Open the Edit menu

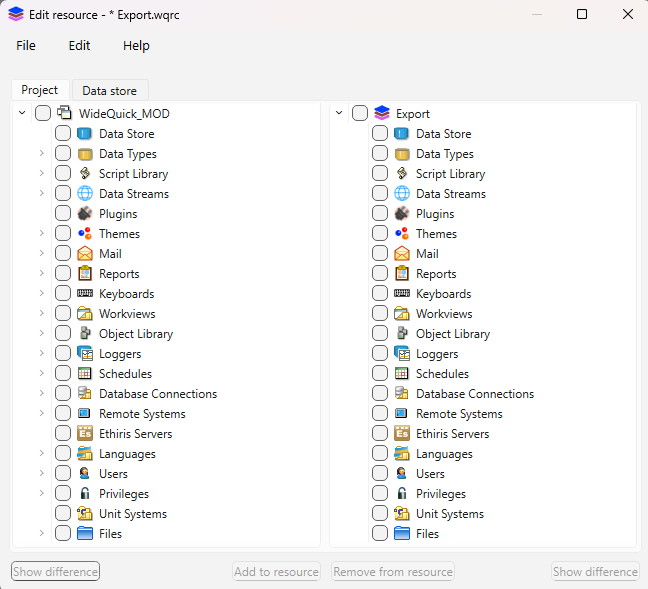click(x=79, y=45)
